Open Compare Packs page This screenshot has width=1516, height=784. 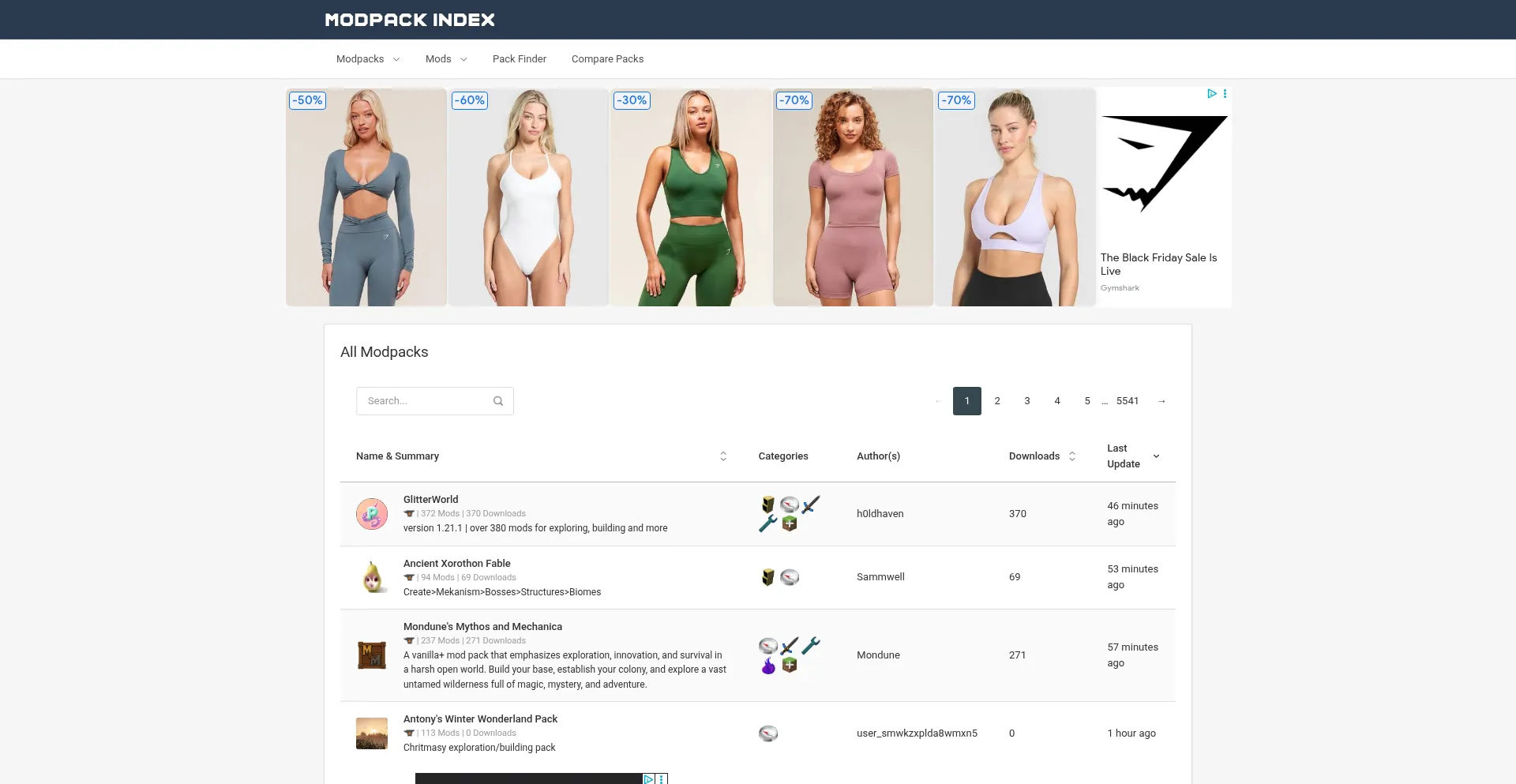[x=607, y=59]
